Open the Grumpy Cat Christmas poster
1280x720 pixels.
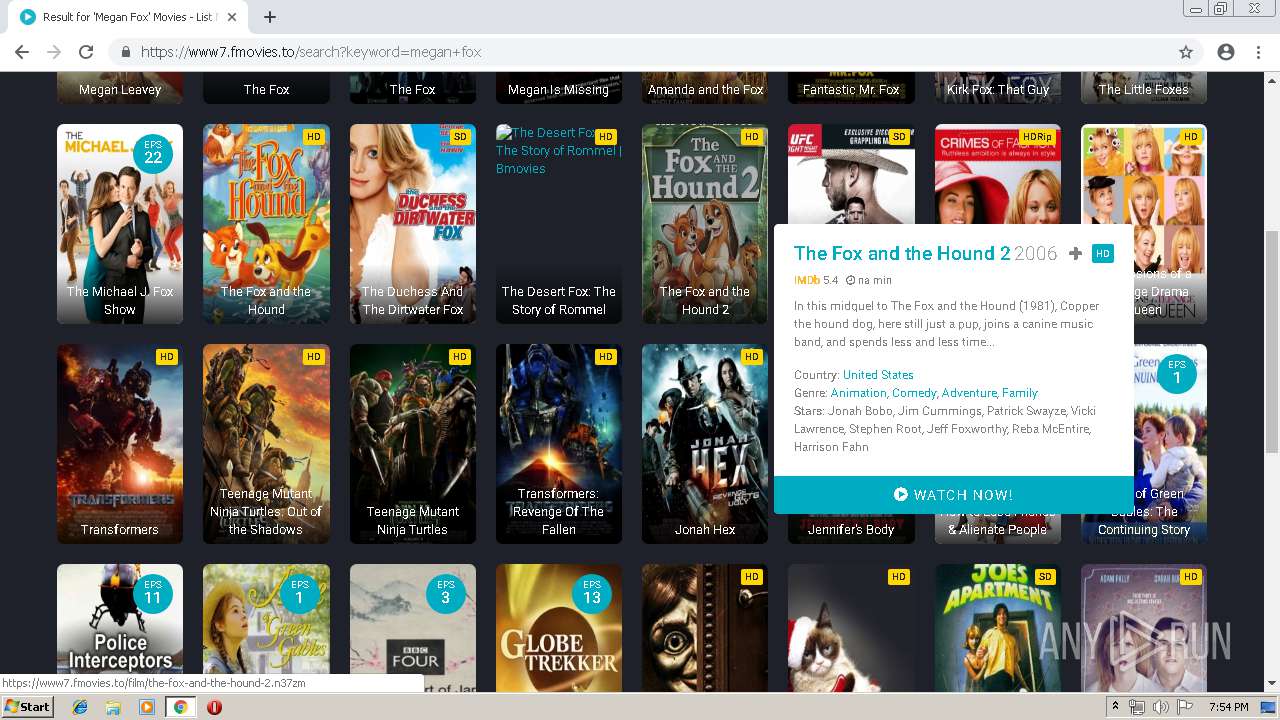point(851,627)
